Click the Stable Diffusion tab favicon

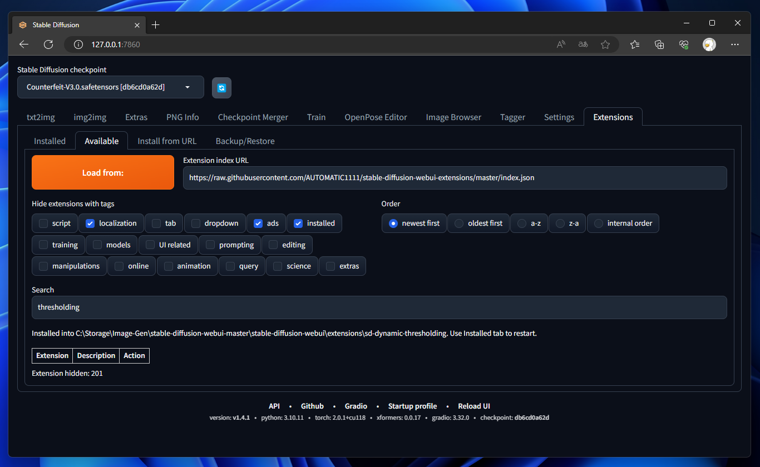pos(23,25)
